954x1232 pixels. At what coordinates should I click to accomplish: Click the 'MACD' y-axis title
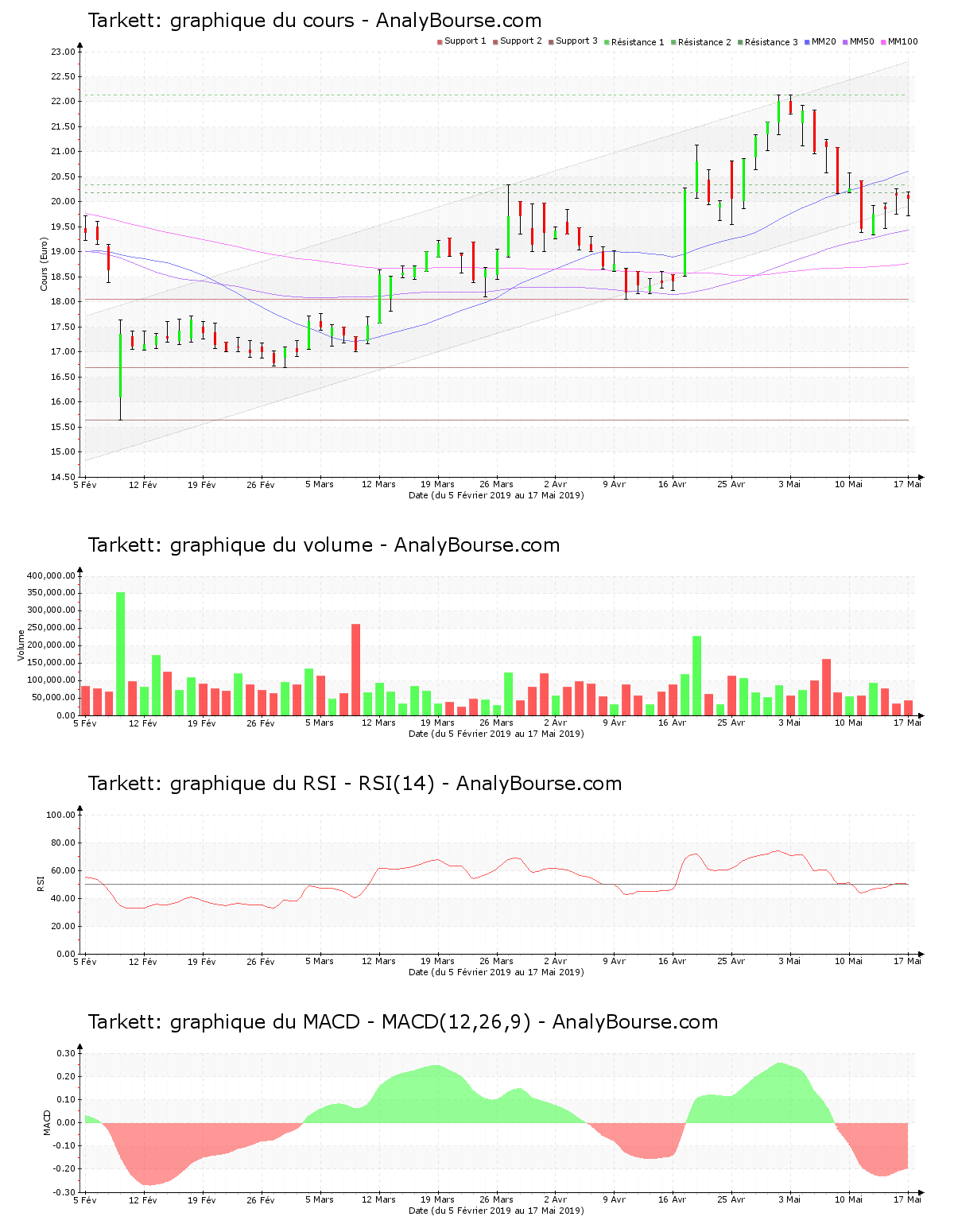(x=47, y=1122)
